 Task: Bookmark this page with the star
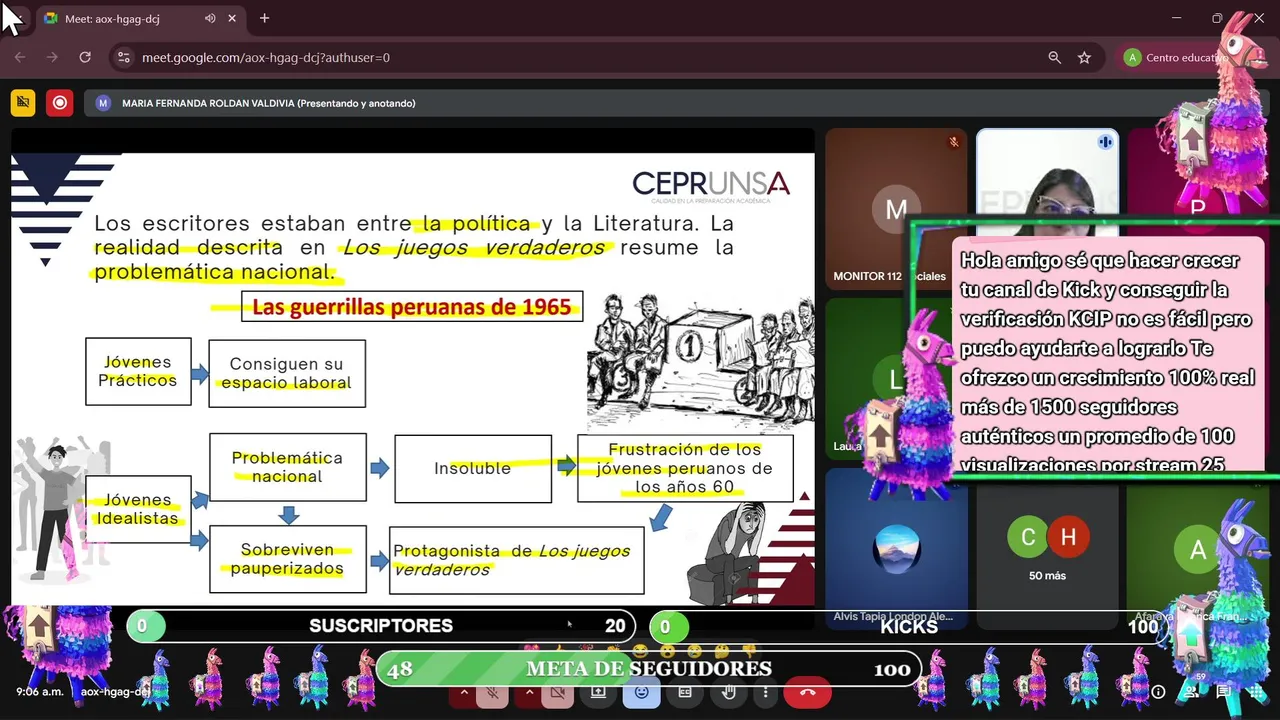click(x=1084, y=58)
